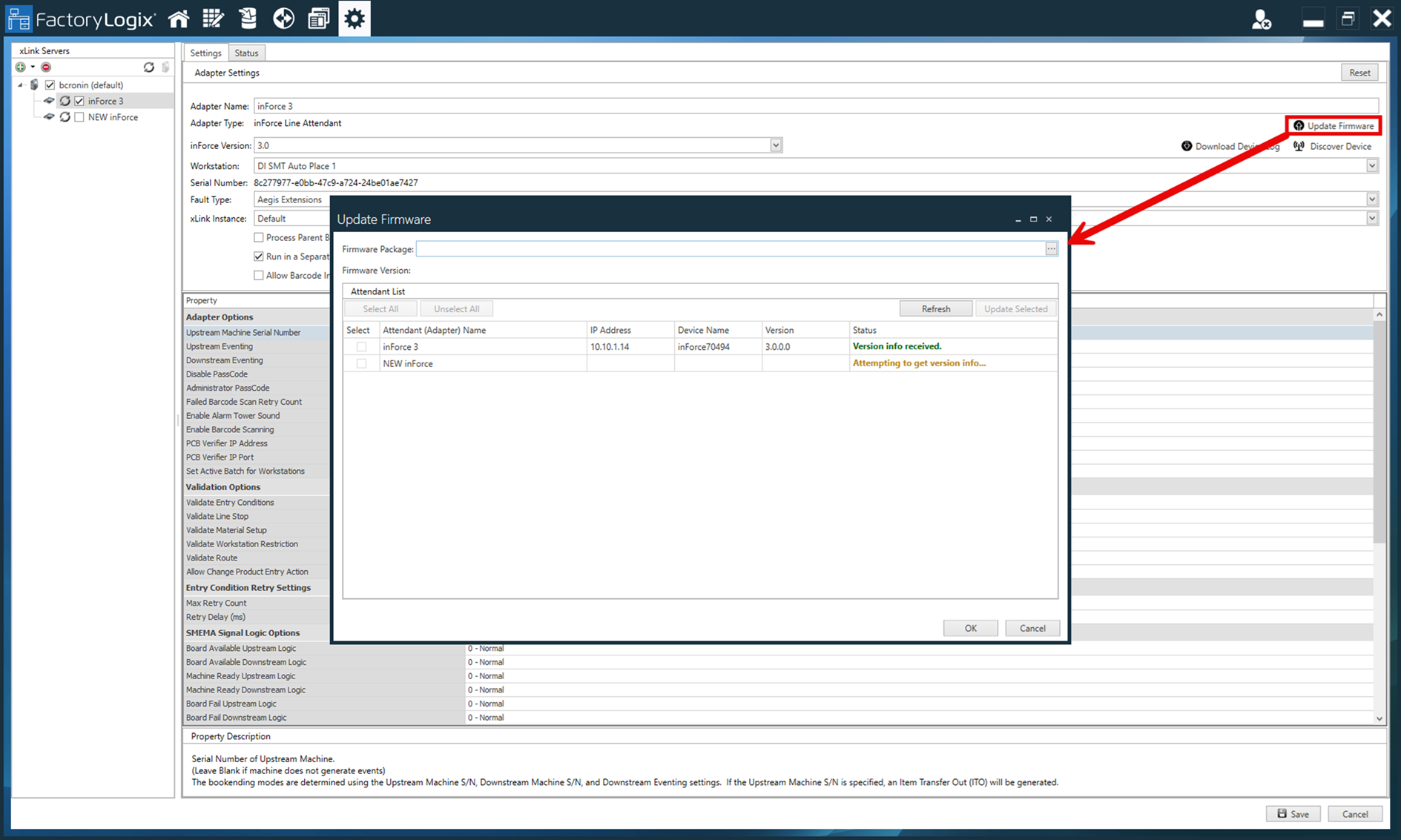Click the adapter device icon for NEW inForce
Image resolution: width=1401 pixels, height=840 pixels.
tap(49, 117)
